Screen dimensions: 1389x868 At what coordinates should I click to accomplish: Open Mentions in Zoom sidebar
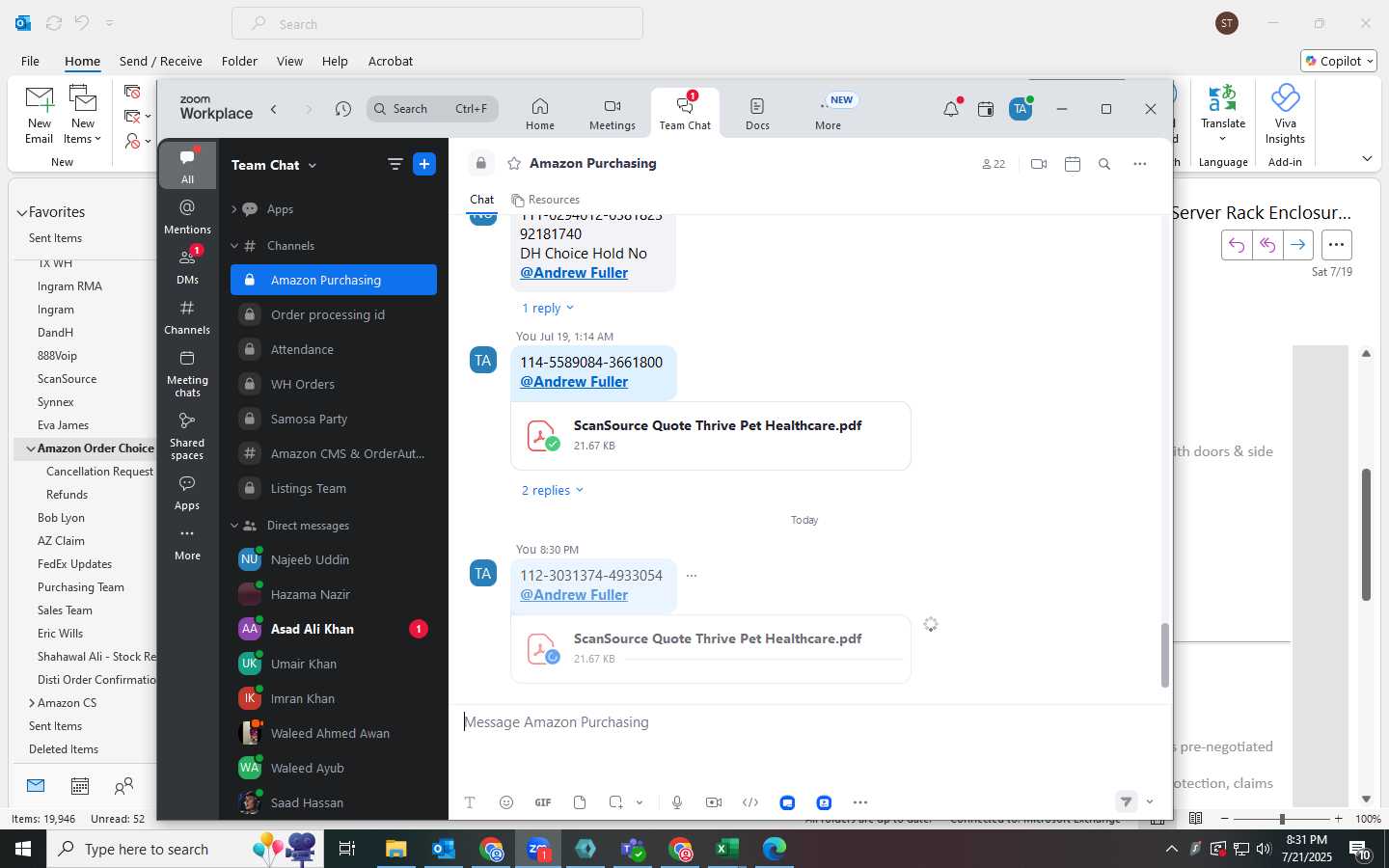tap(187, 216)
